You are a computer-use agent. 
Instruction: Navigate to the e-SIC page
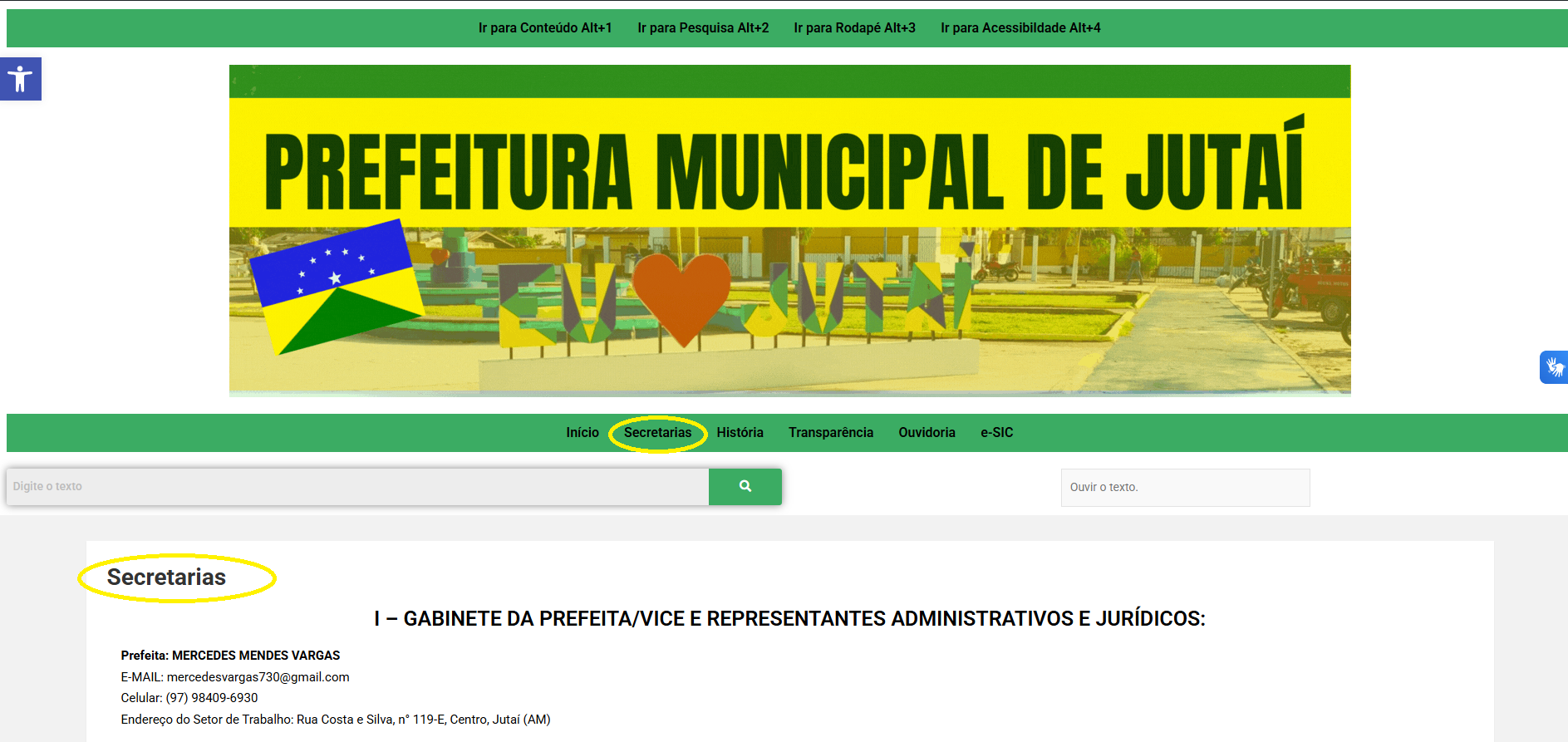point(996,433)
